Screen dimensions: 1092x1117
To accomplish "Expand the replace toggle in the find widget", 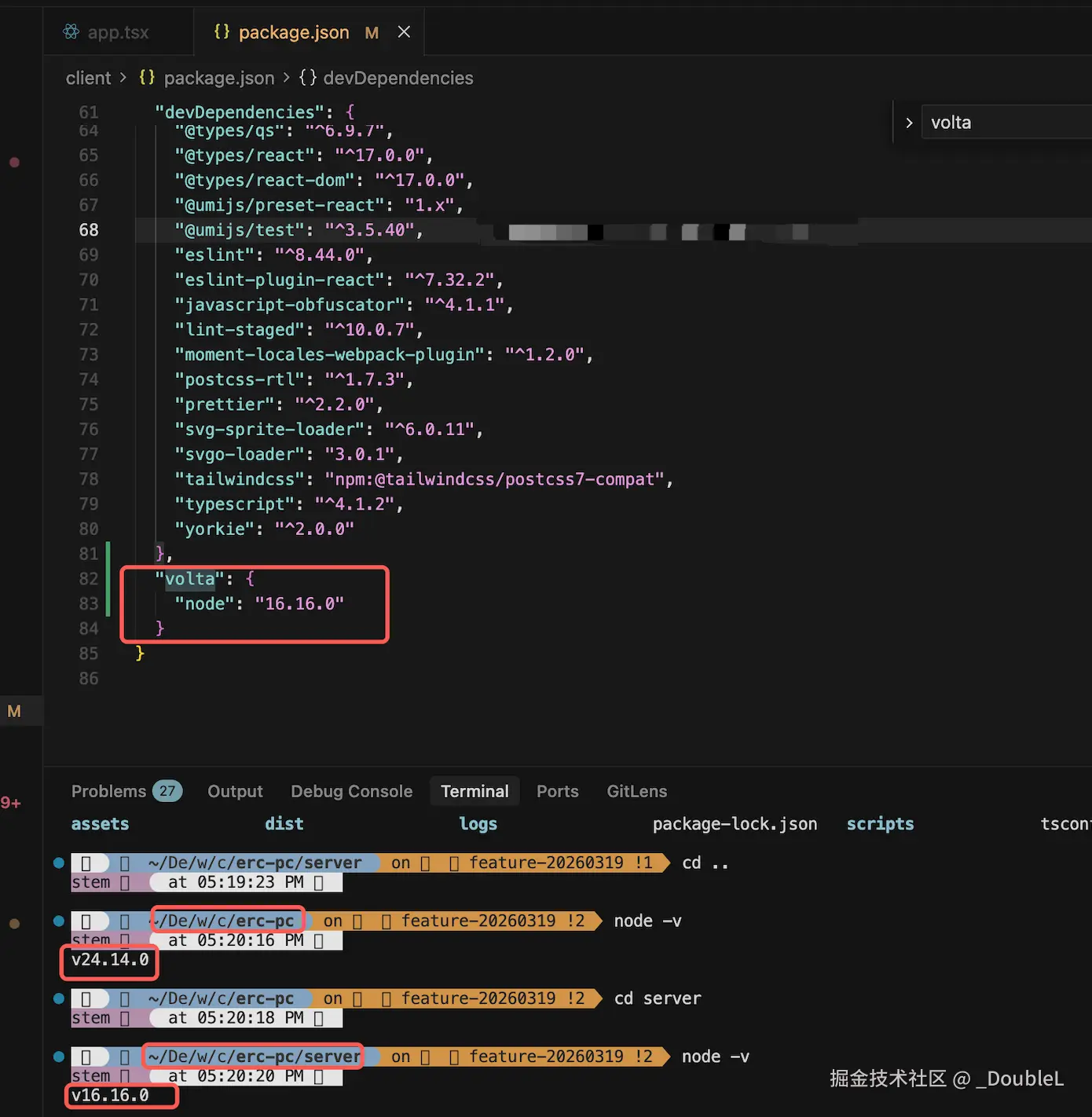I will (x=909, y=123).
